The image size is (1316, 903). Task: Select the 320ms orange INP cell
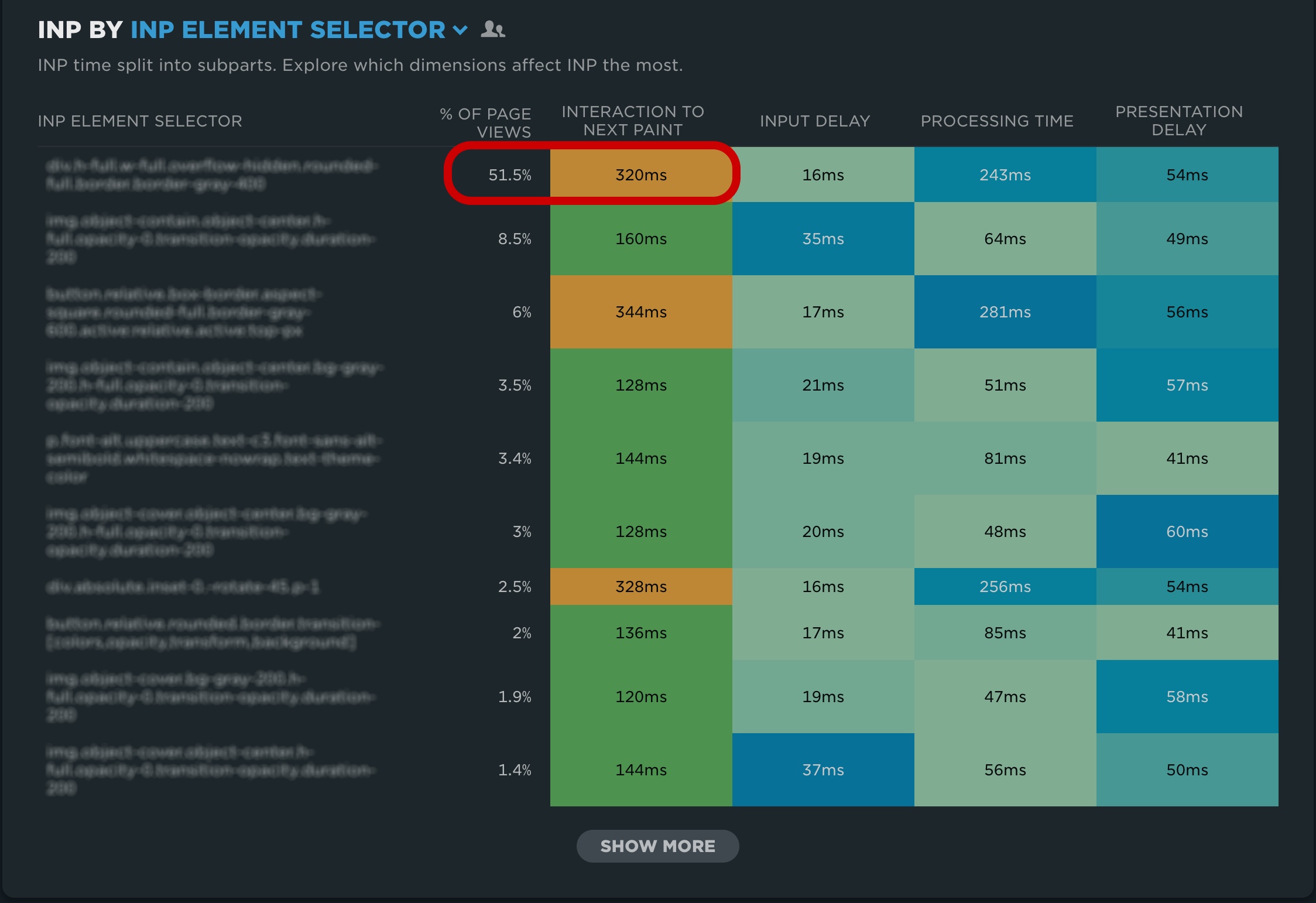[x=640, y=175]
